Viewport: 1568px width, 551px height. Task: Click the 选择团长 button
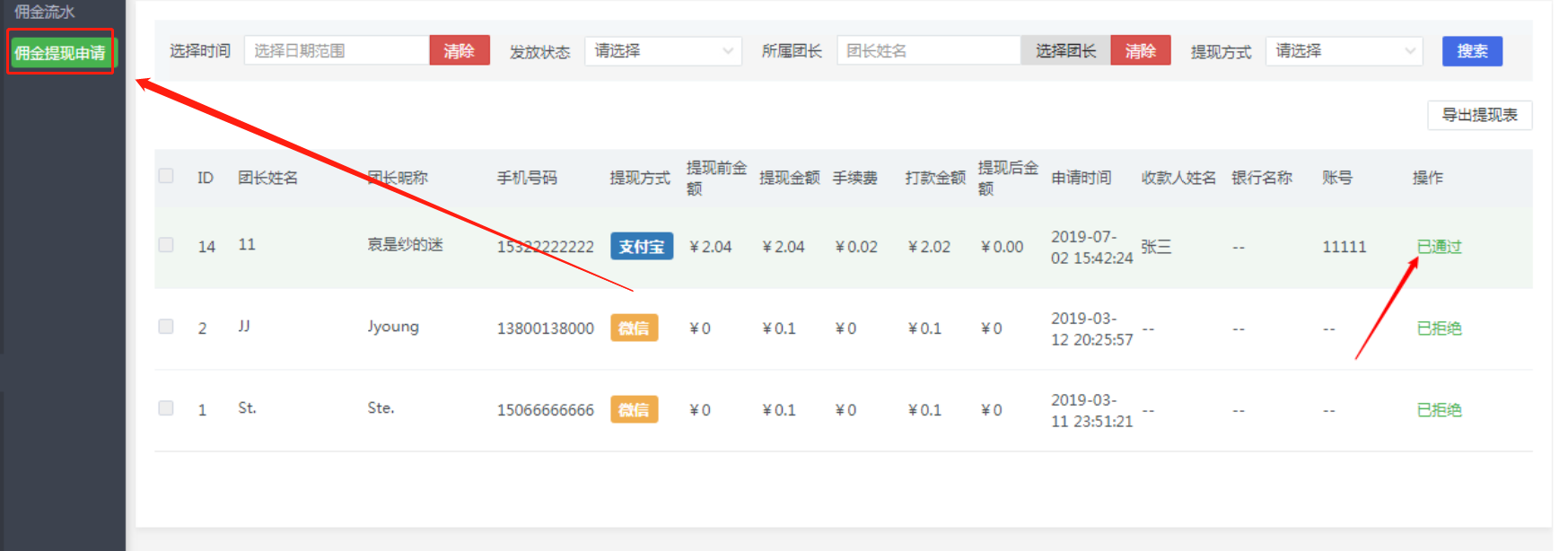point(1065,50)
